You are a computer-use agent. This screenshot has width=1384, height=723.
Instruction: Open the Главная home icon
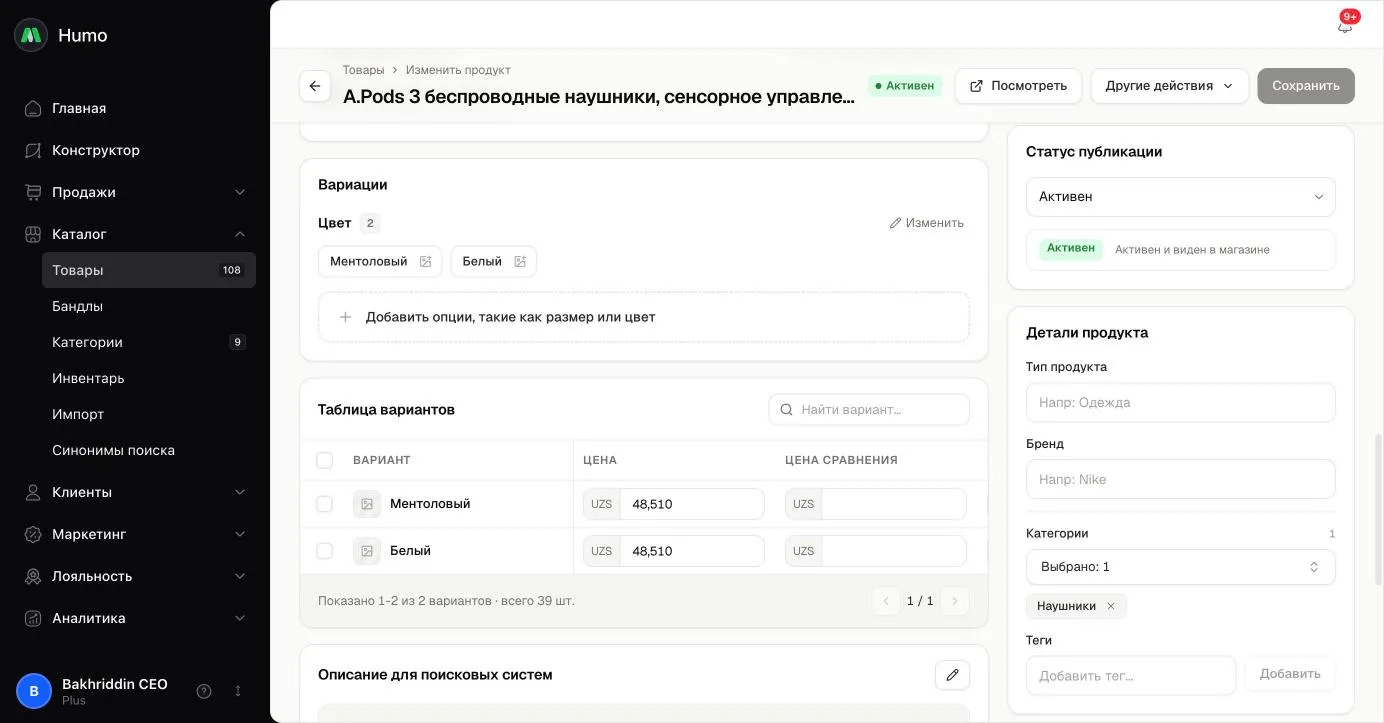[x=33, y=108]
